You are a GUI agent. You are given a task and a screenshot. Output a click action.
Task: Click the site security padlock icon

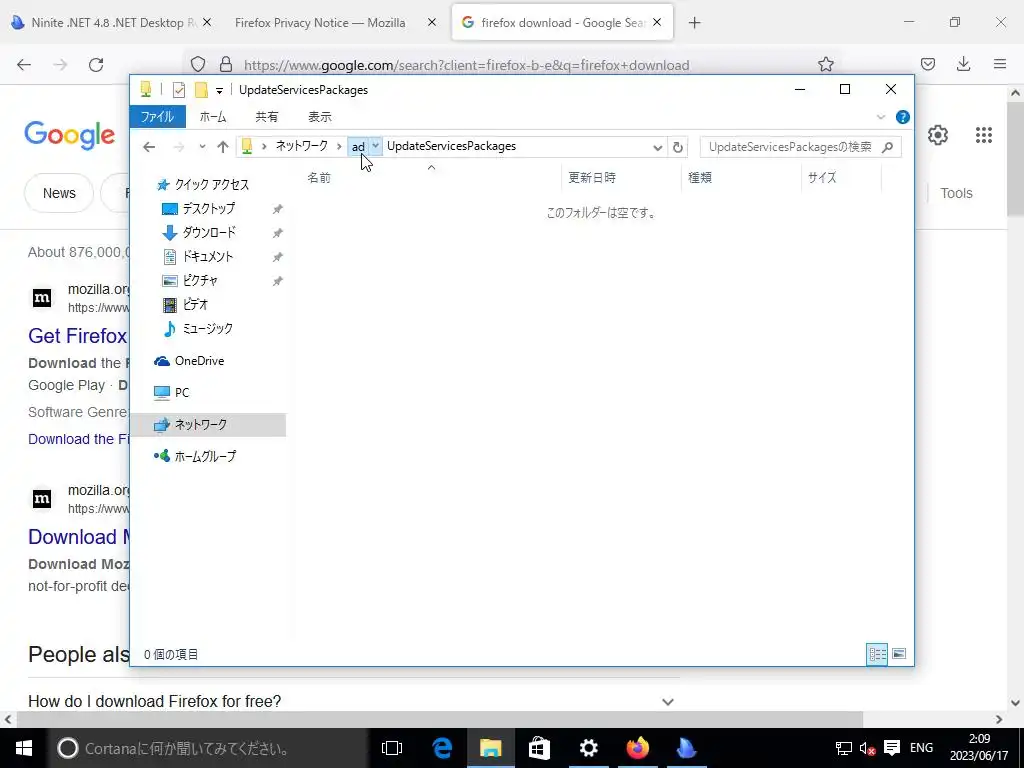point(226,64)
